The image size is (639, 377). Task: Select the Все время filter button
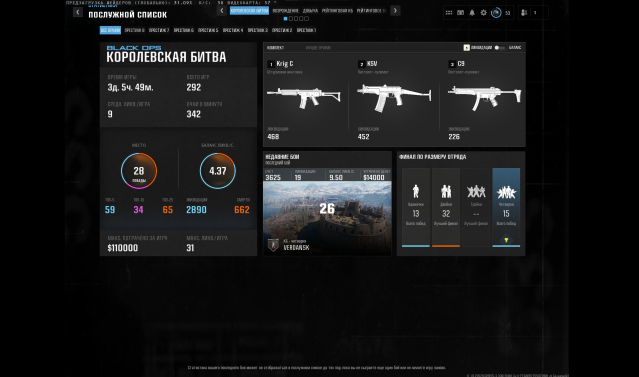click(x=110, y=30)
